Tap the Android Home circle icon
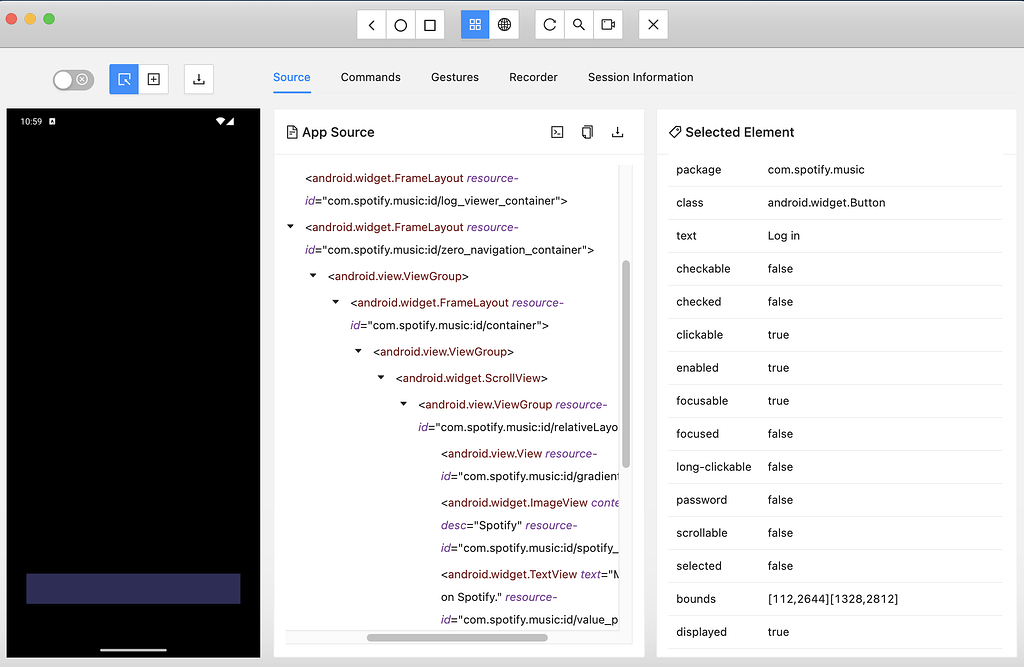Screen dimensions: 1024x667 (400, 24)
